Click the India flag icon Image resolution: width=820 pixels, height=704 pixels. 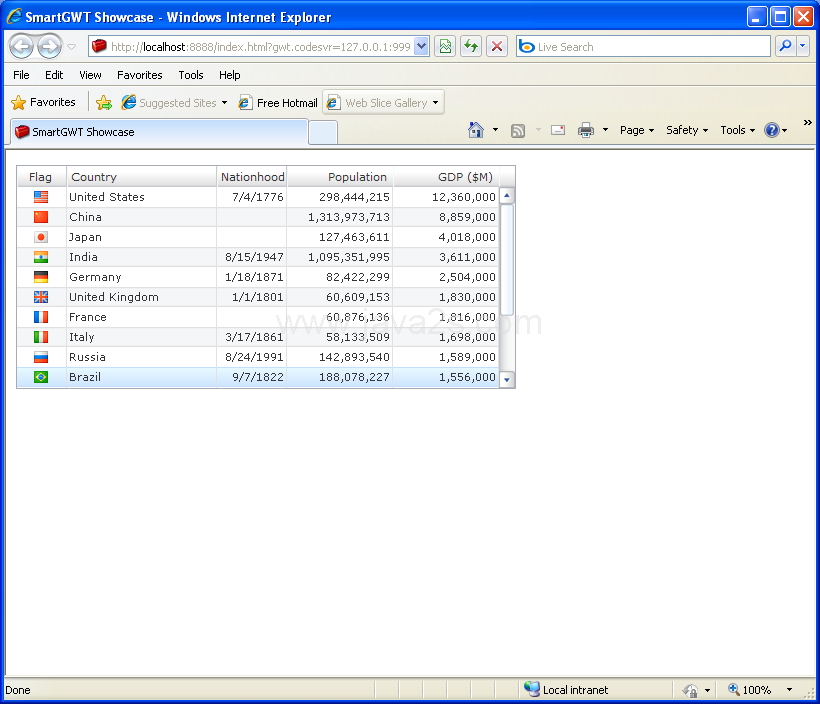pos(41,257)
